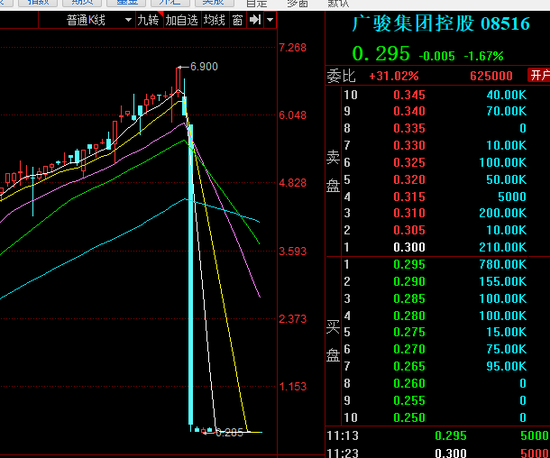The width and height of the screenshot is (550, 458).
Task: Click the 0.285 low price marker
Action: pos(229,433)
